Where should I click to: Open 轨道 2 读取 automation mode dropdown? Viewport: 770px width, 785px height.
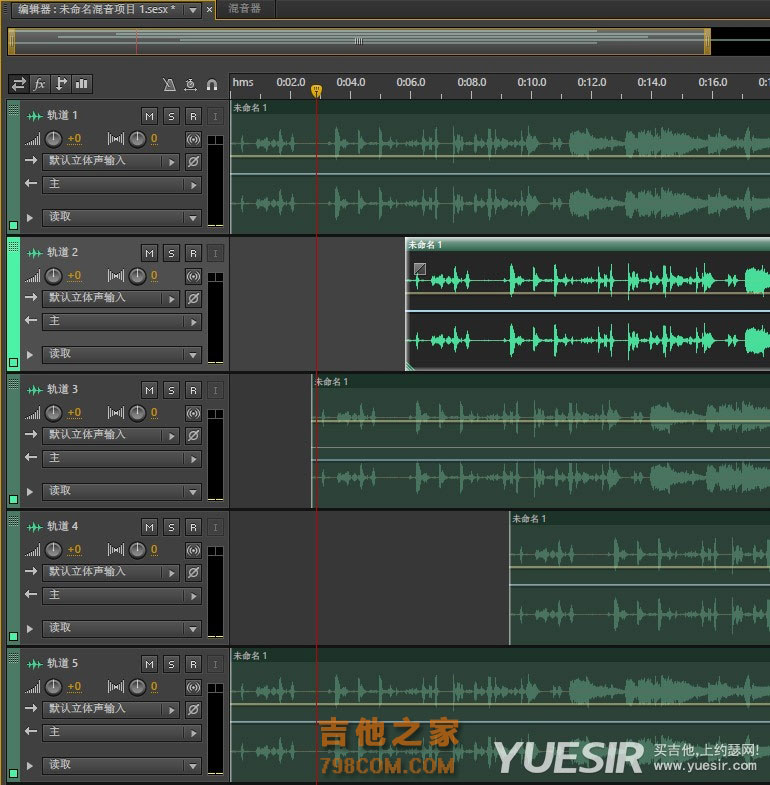(x=122, y=354)
